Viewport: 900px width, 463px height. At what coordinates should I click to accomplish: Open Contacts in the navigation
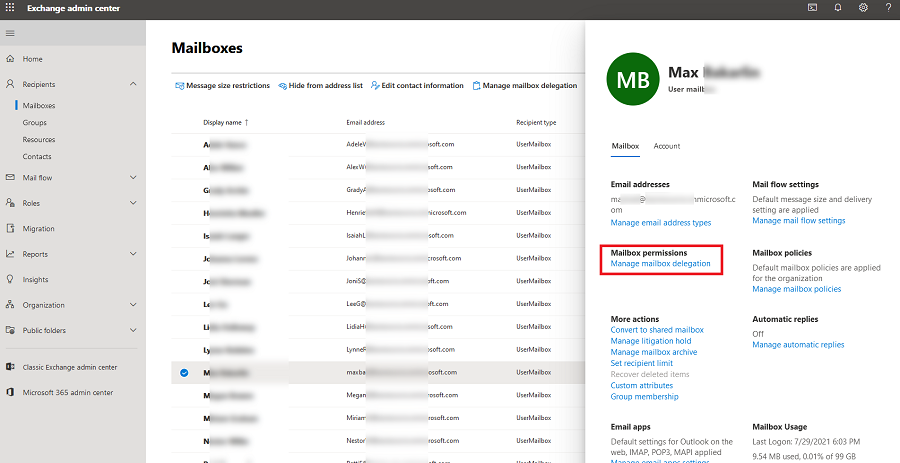(x=37, y=156)
